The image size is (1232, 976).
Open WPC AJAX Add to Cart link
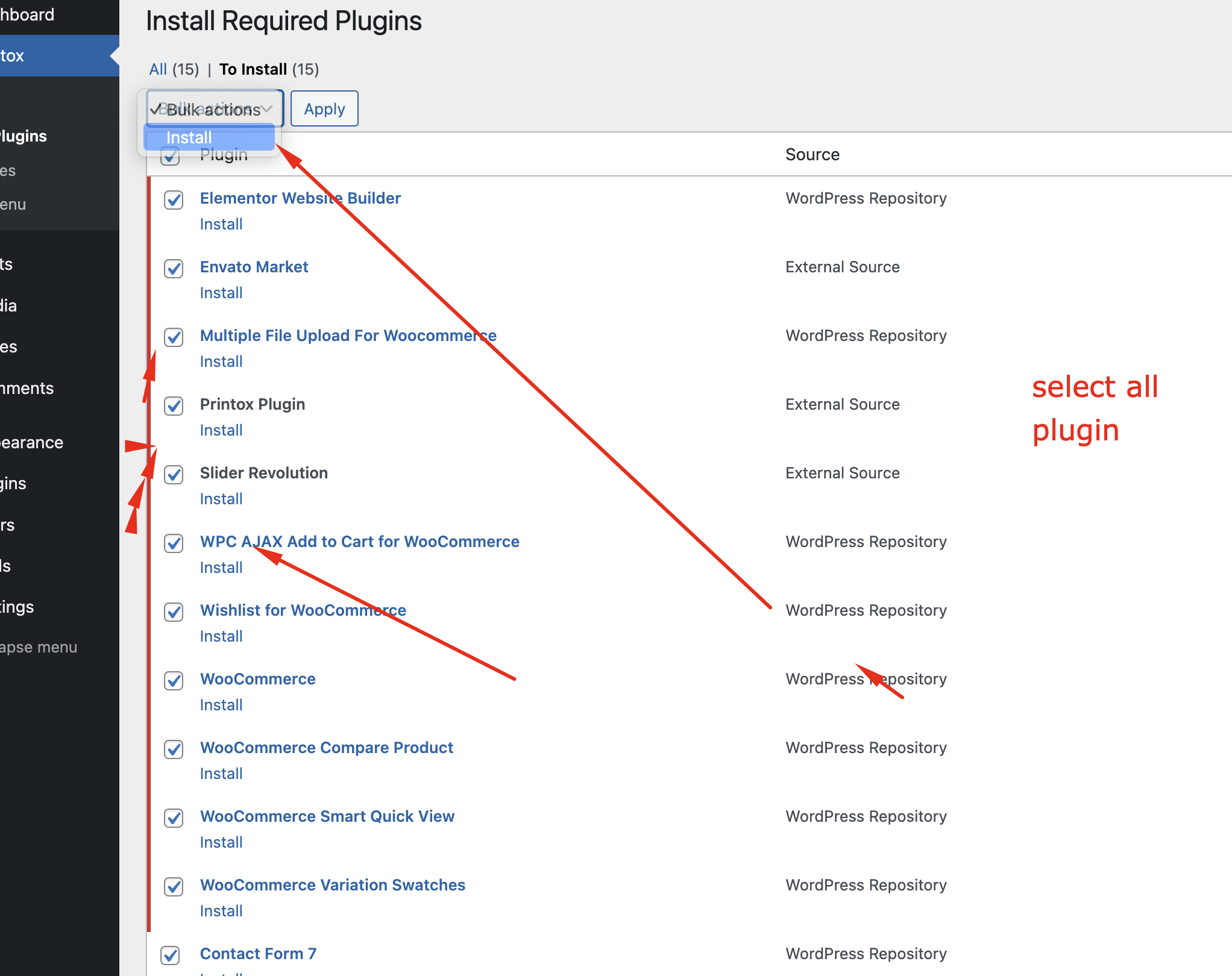359,542
